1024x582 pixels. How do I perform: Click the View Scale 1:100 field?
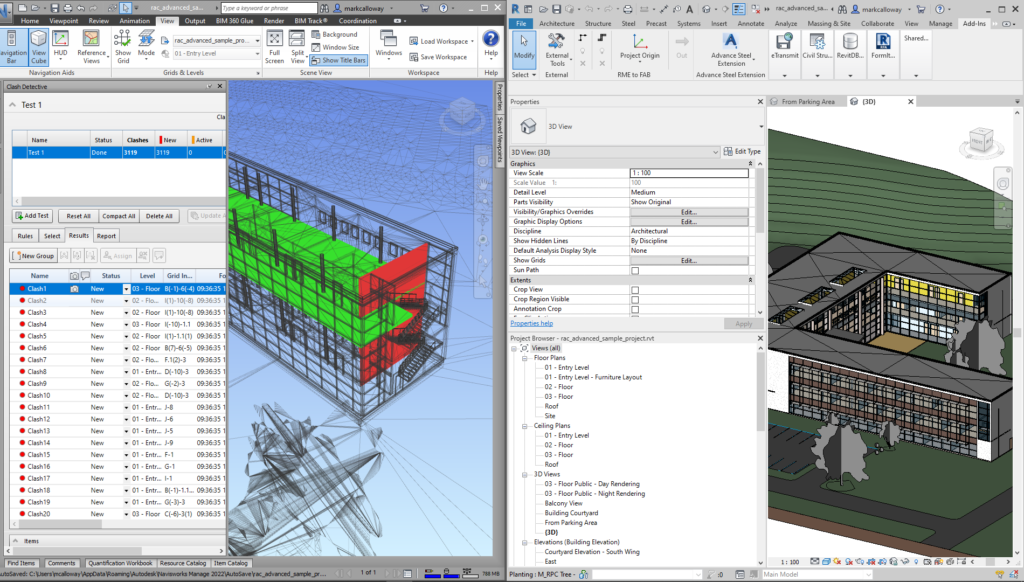pos(689,173)
